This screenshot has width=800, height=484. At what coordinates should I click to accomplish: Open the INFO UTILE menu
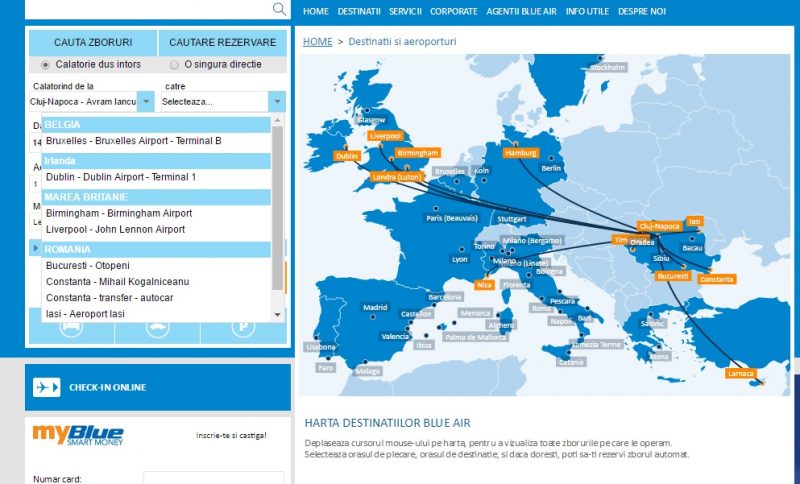(587, 11)
